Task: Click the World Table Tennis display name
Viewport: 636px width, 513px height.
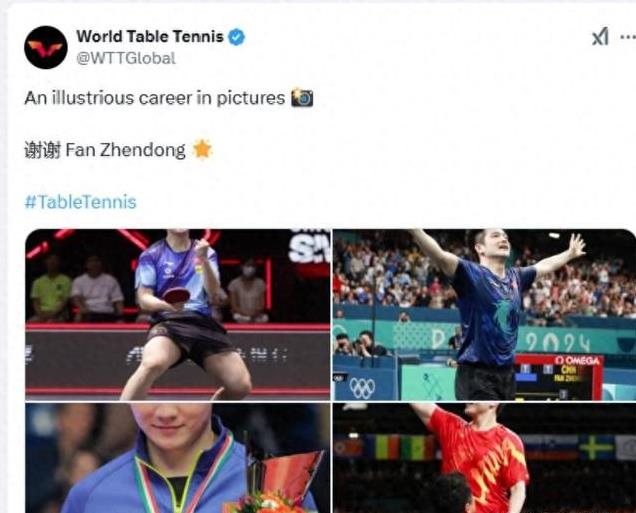Action: pos(150,36)
